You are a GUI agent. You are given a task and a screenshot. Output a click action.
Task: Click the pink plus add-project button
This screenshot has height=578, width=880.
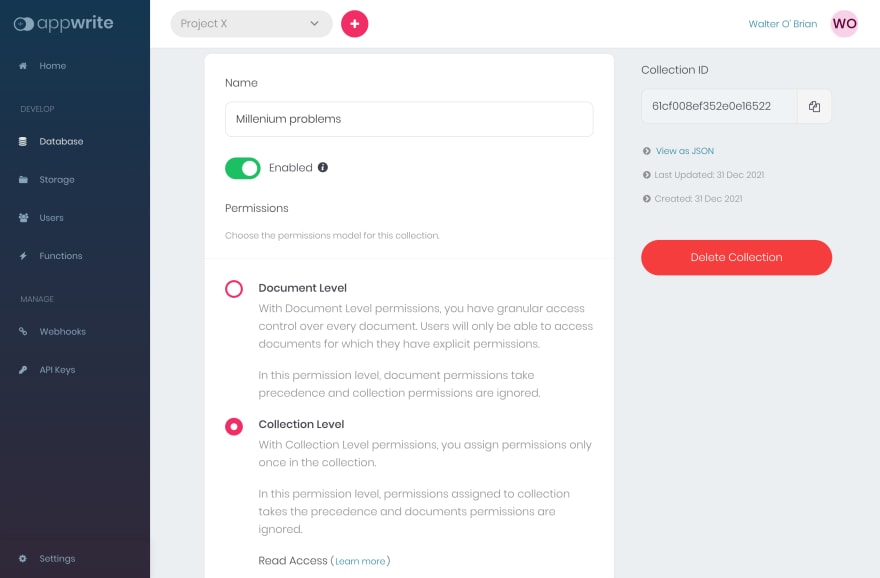click(x=355, y=24)
